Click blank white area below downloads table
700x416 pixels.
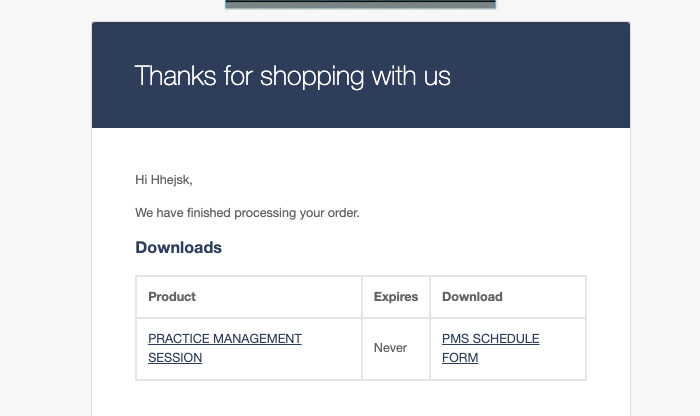pos(361,399)
